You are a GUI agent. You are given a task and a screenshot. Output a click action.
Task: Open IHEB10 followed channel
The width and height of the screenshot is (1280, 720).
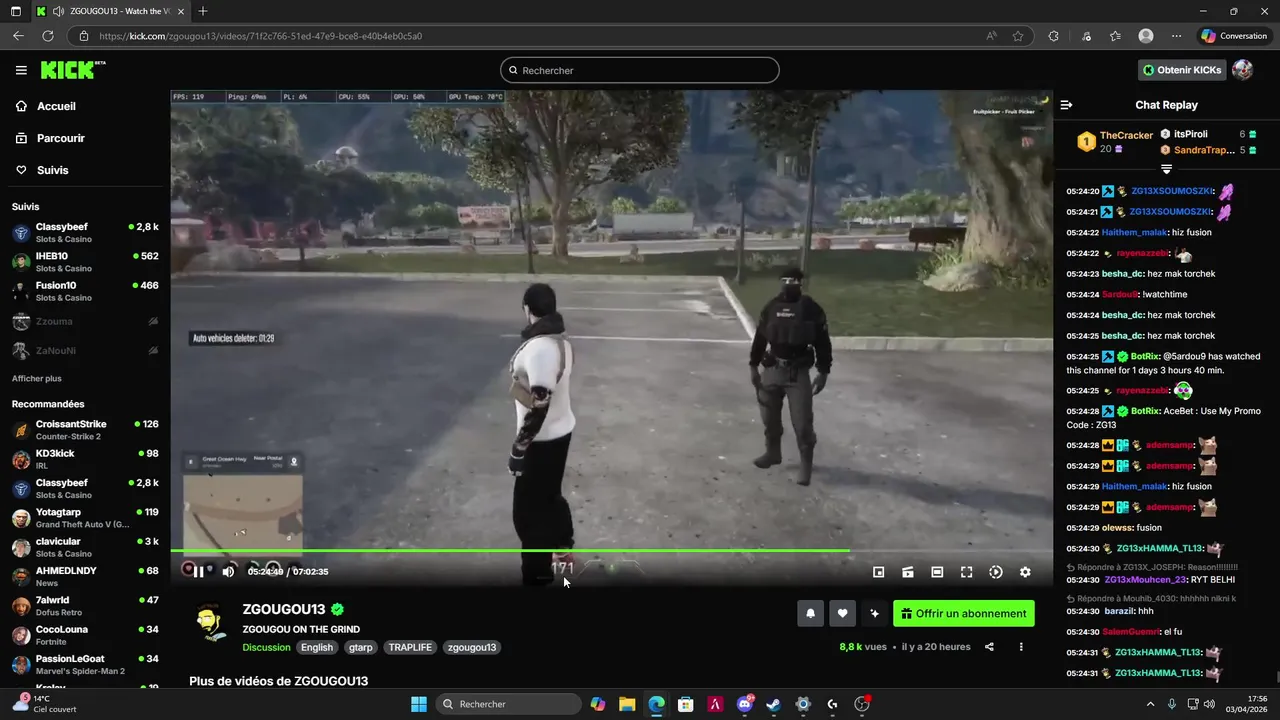[85, 262]
